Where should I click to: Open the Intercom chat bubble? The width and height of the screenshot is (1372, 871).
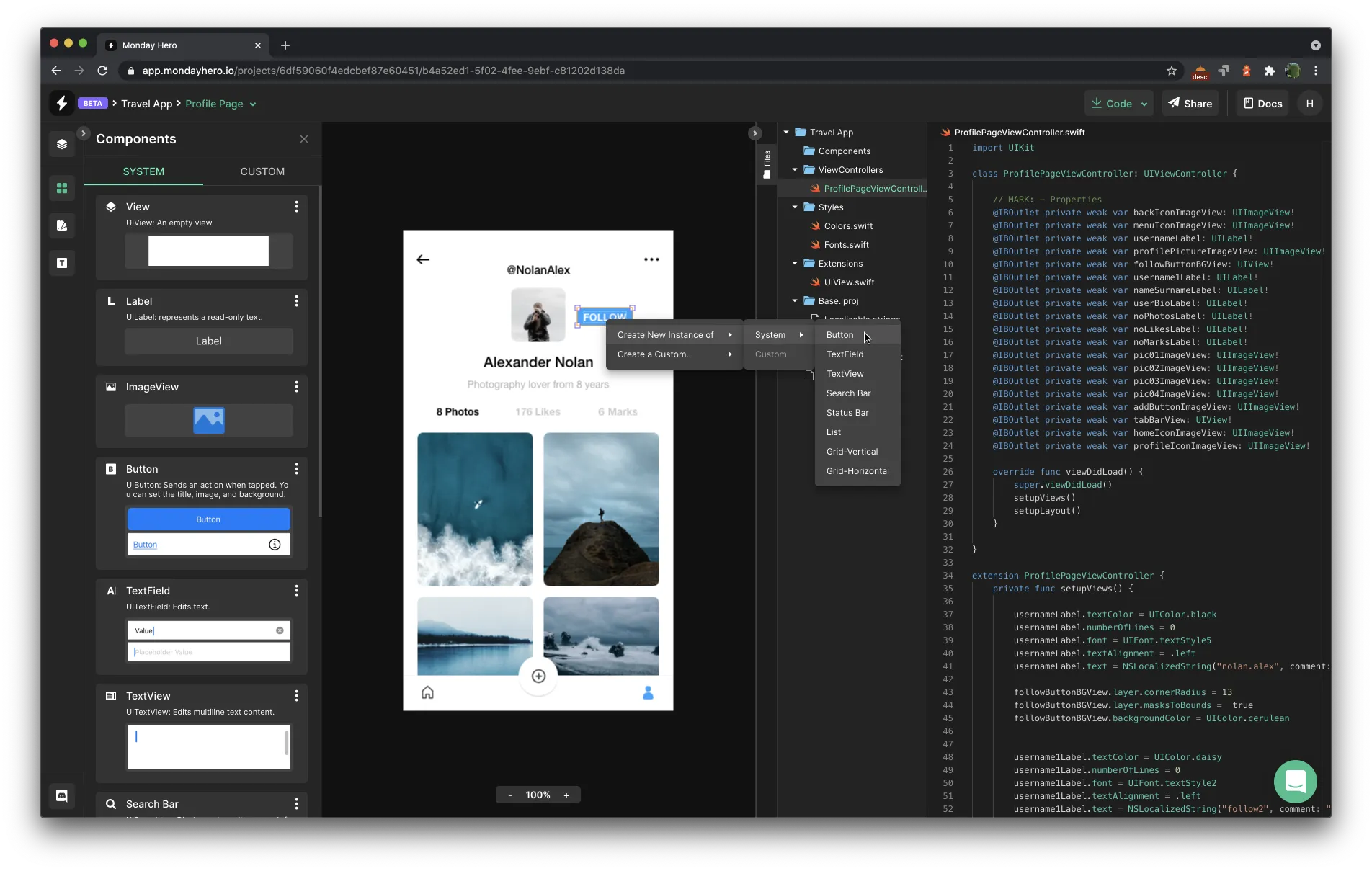point(1295,781)
